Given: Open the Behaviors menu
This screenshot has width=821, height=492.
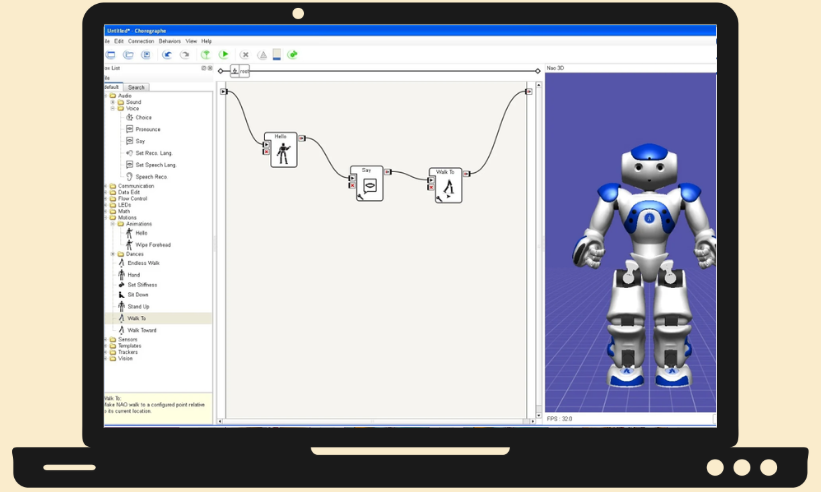Looking at the screenshot, I should click(x=170, y=41).
